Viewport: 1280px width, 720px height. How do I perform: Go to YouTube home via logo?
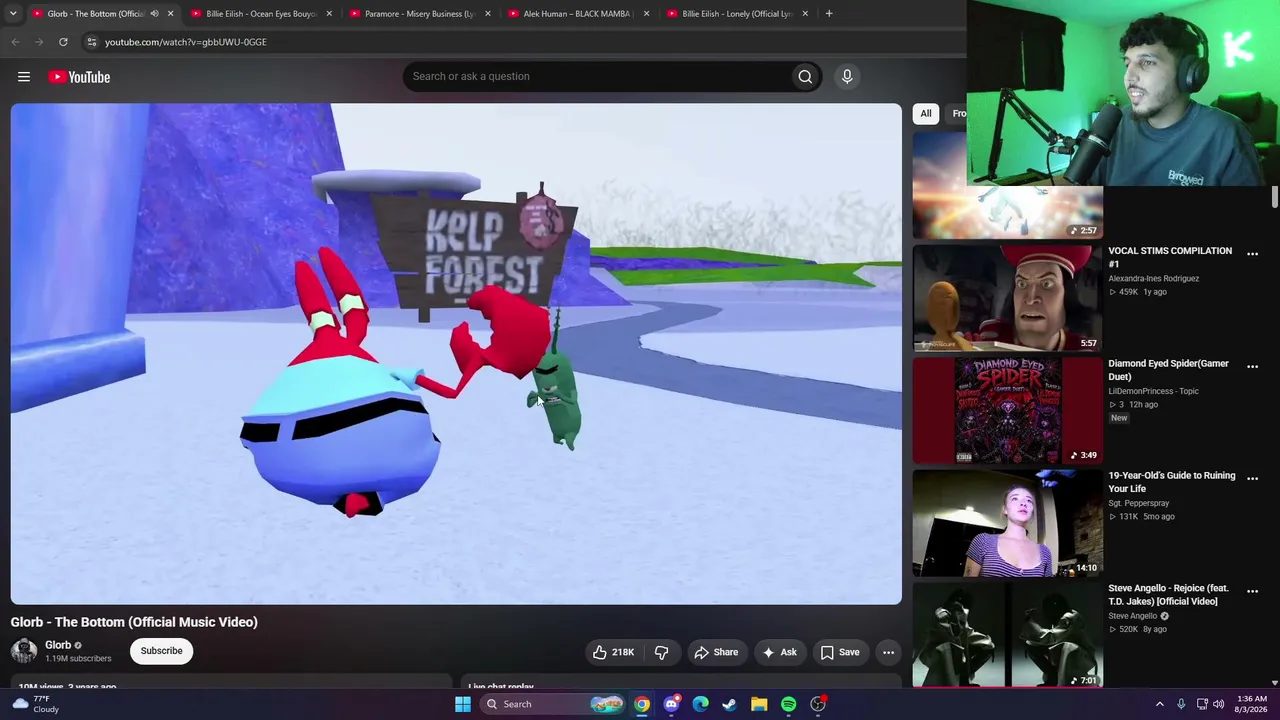(x=78, y=77)
